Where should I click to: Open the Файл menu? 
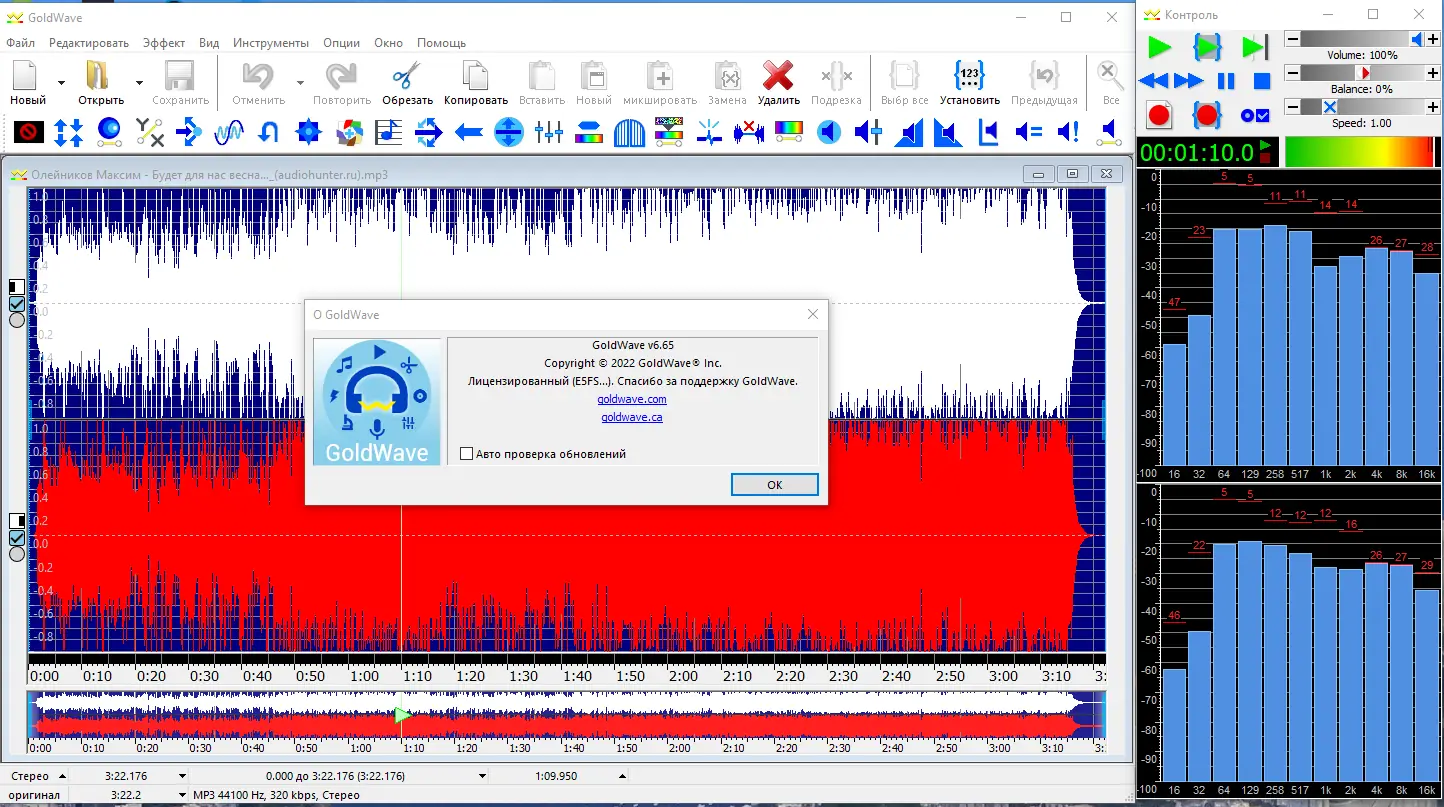(x=20, y=43)
